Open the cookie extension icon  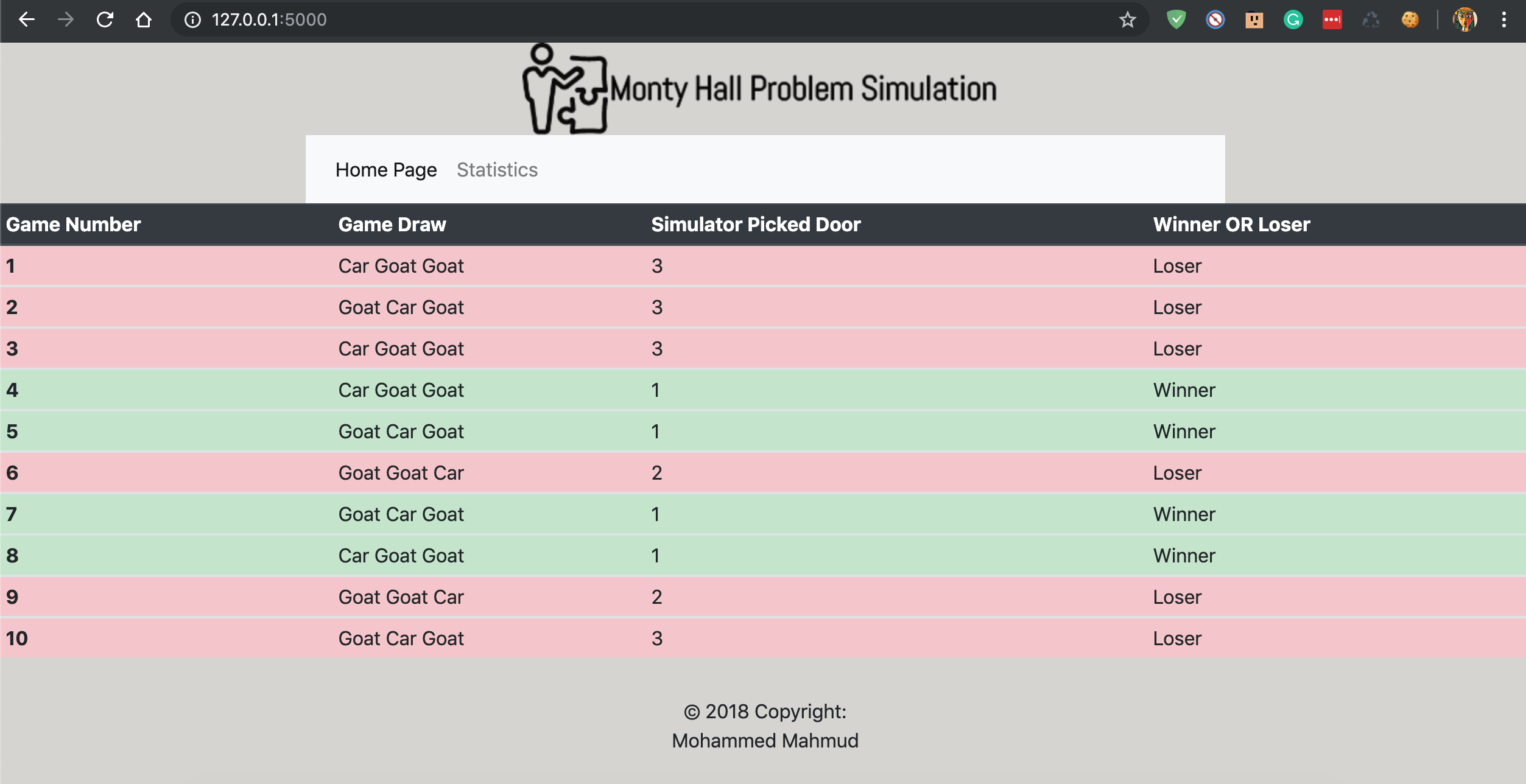[1410, 20]
